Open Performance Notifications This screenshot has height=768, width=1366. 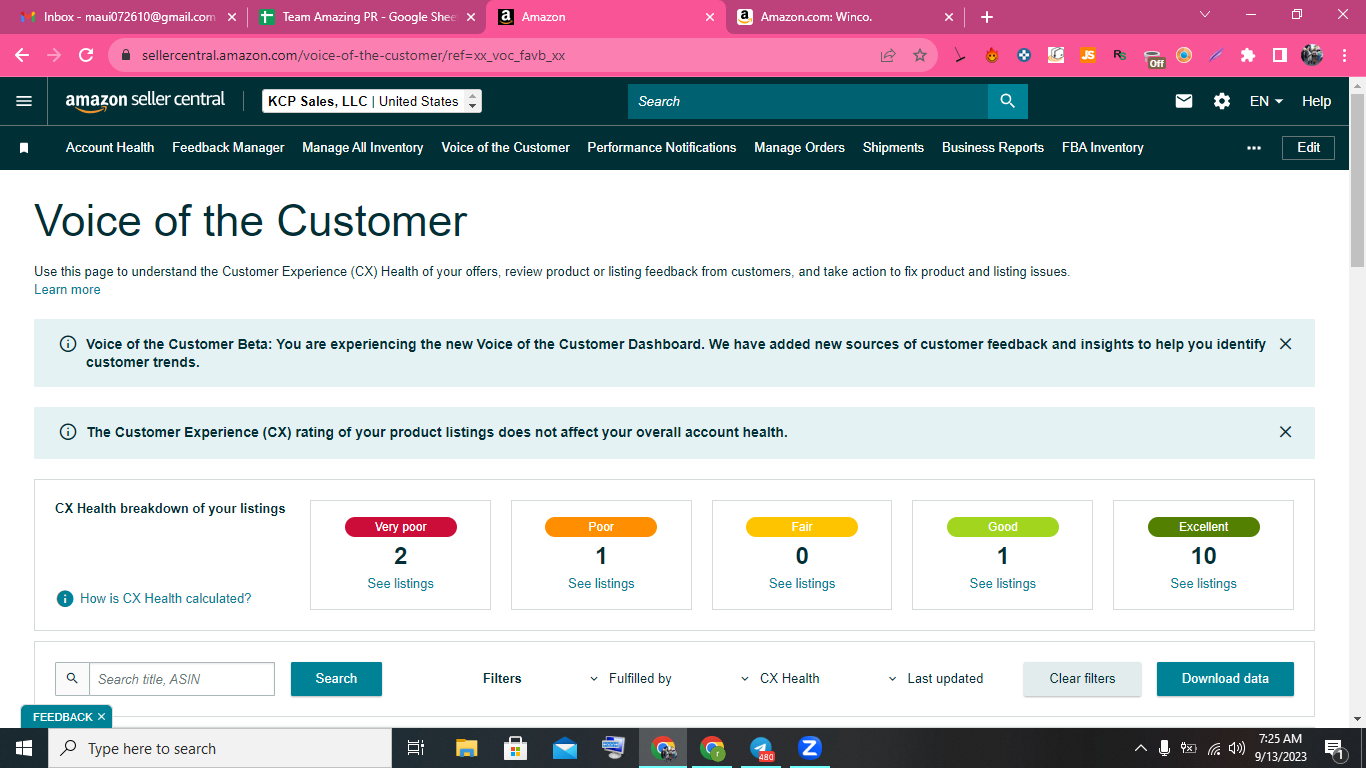(662, 148)
